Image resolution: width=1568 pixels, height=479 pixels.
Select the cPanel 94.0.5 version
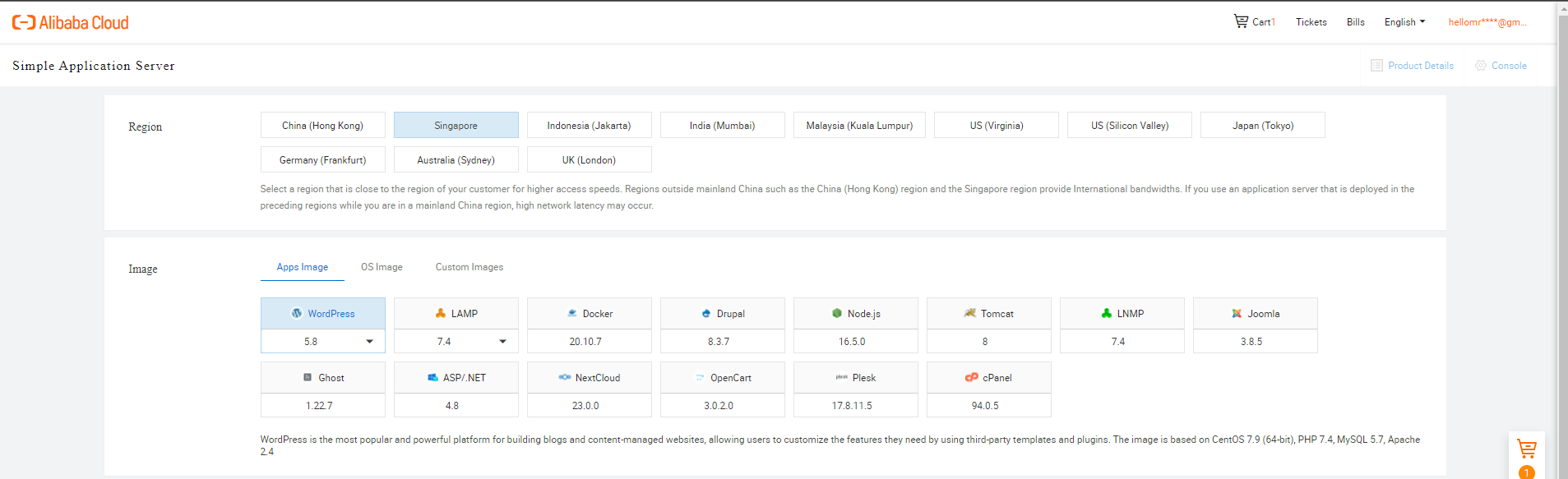point(989,405)
